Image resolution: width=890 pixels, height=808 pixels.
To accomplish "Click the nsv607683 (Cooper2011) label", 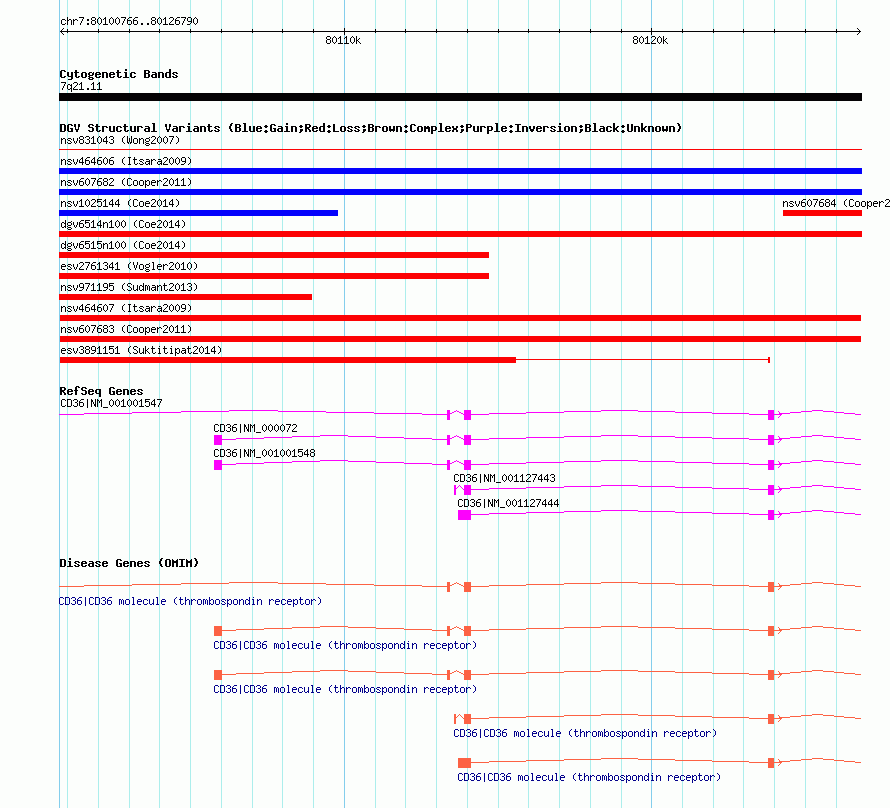I will click(126, 329).
